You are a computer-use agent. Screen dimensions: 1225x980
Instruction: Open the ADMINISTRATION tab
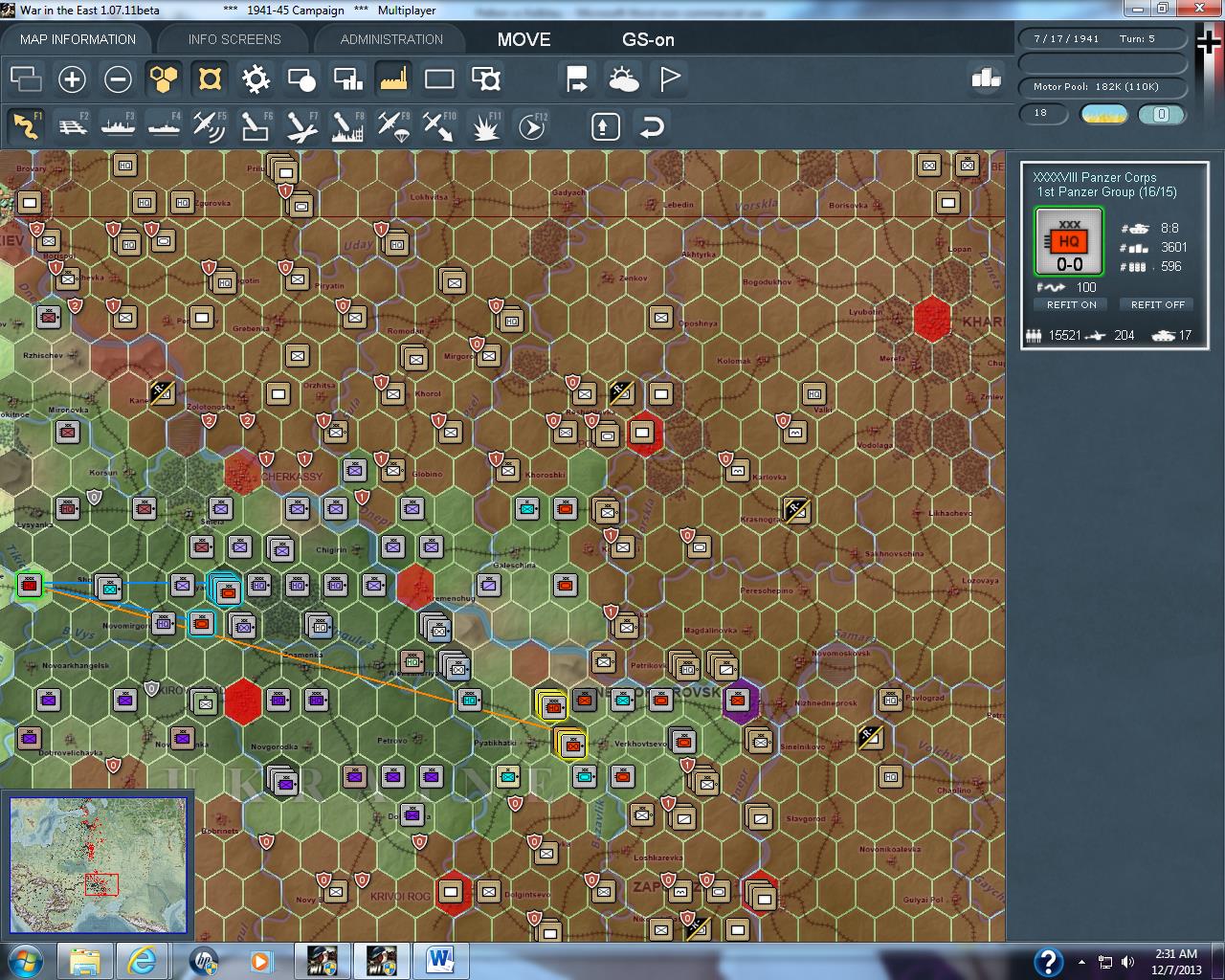coord(391,39)
